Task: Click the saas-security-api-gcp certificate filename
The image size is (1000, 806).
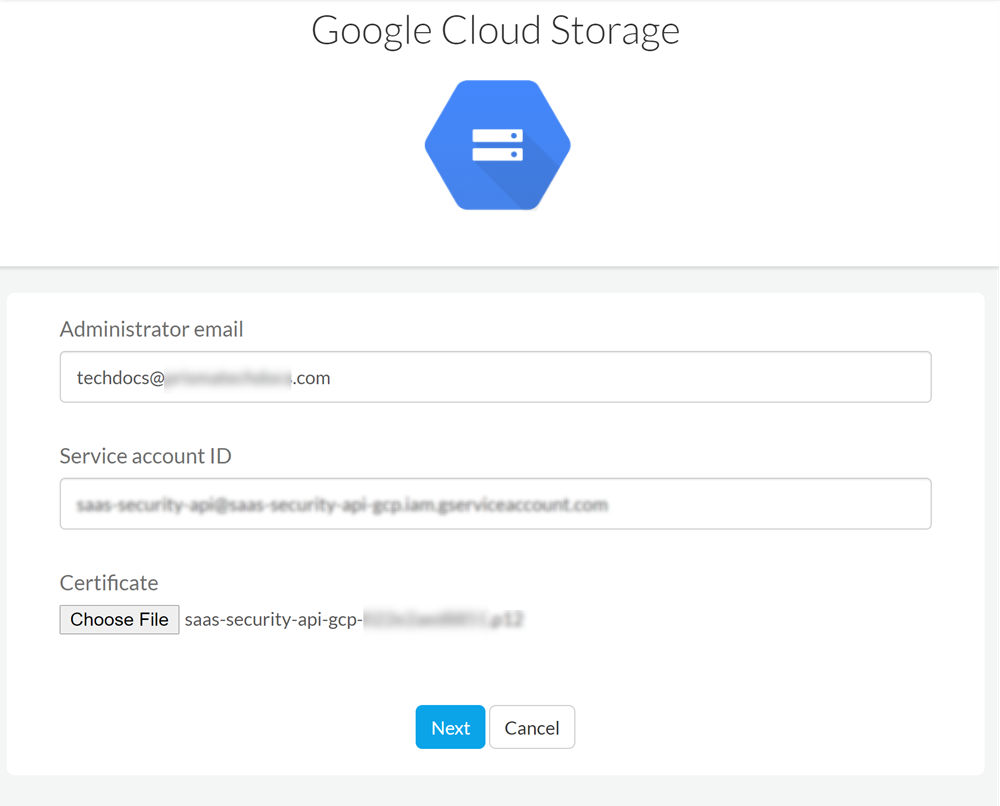Action: point(272,620)
